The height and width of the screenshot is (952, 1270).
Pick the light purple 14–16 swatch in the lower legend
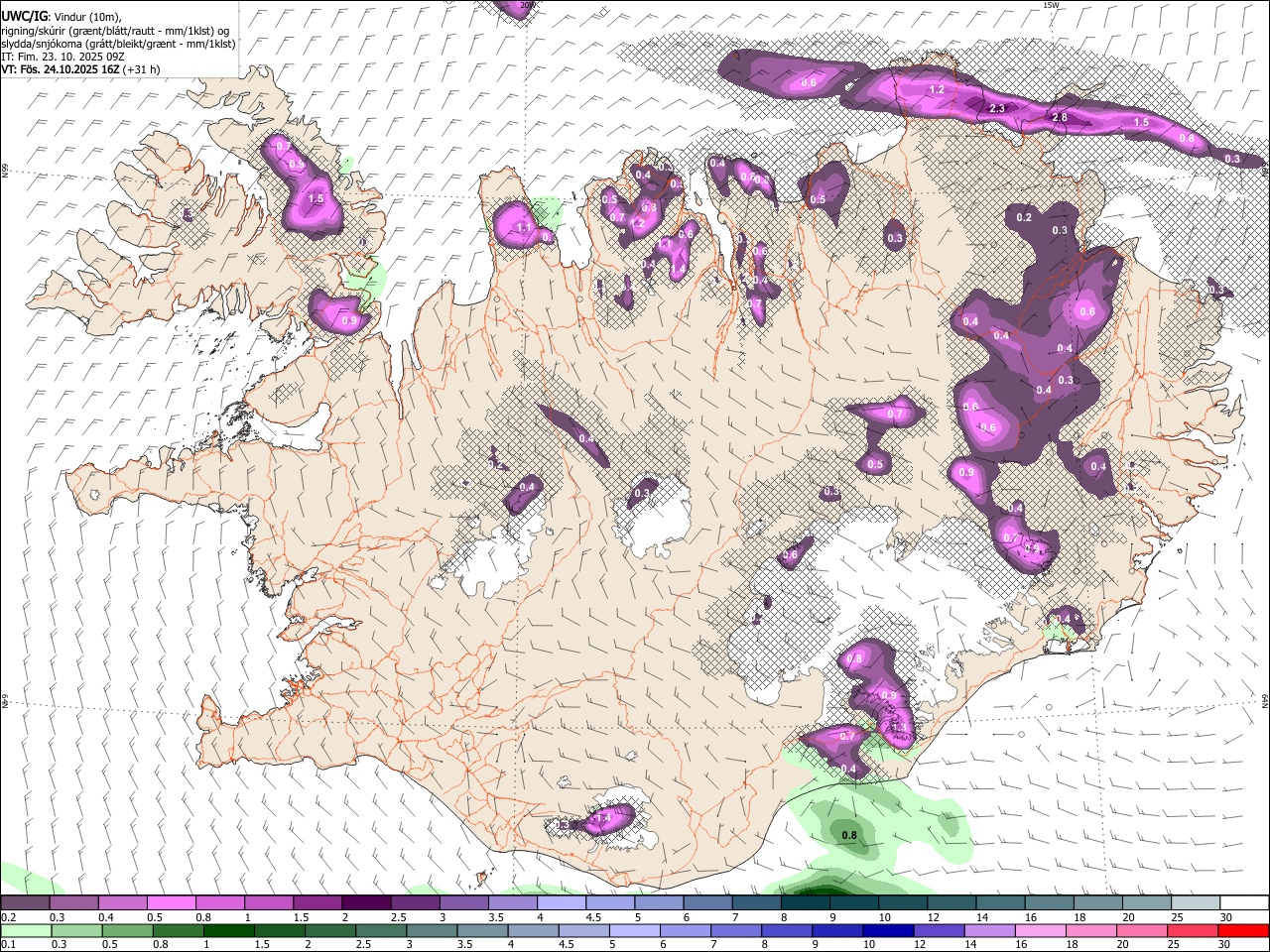click(x=991, y=930)
